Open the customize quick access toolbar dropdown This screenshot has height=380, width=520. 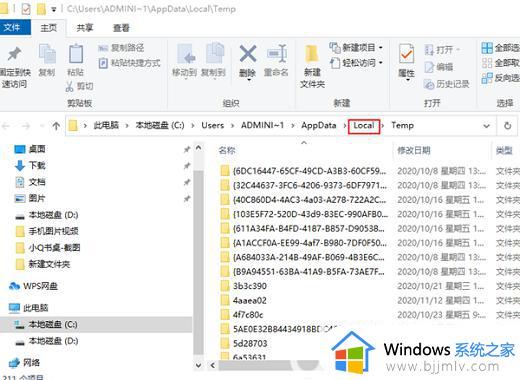(x=54, y=10)
